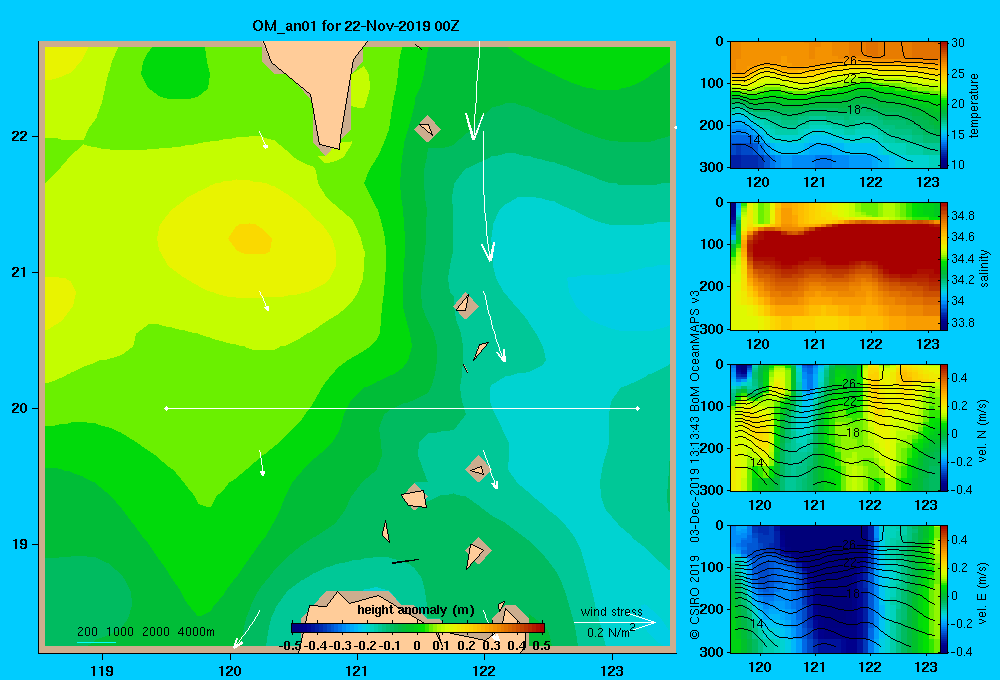The height and width of the screenshot is (680, 1000).
Task: Open the northward velocity section plot
Action: coord(834,427)
